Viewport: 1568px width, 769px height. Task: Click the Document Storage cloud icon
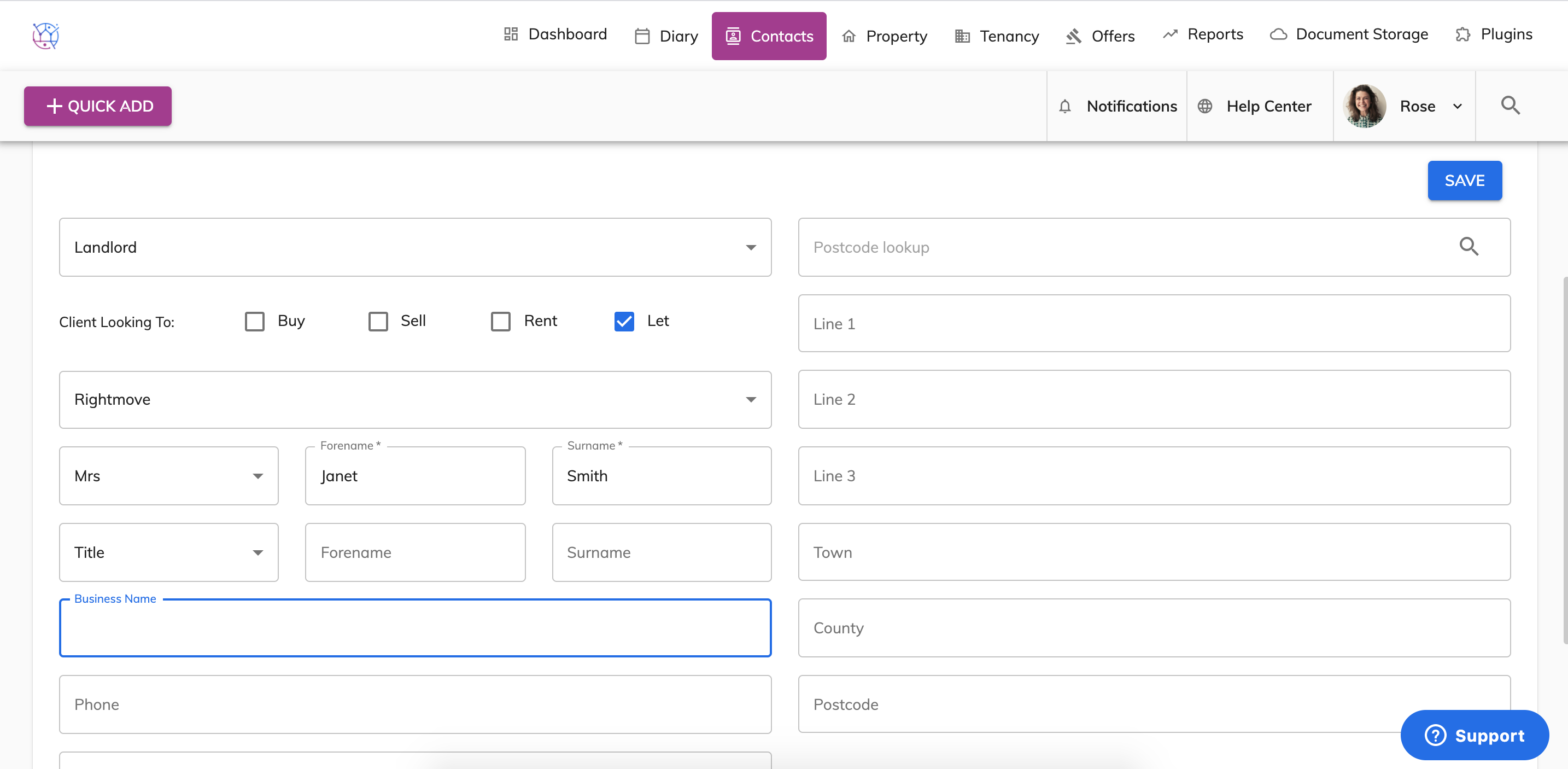(x=1278, y=34)
